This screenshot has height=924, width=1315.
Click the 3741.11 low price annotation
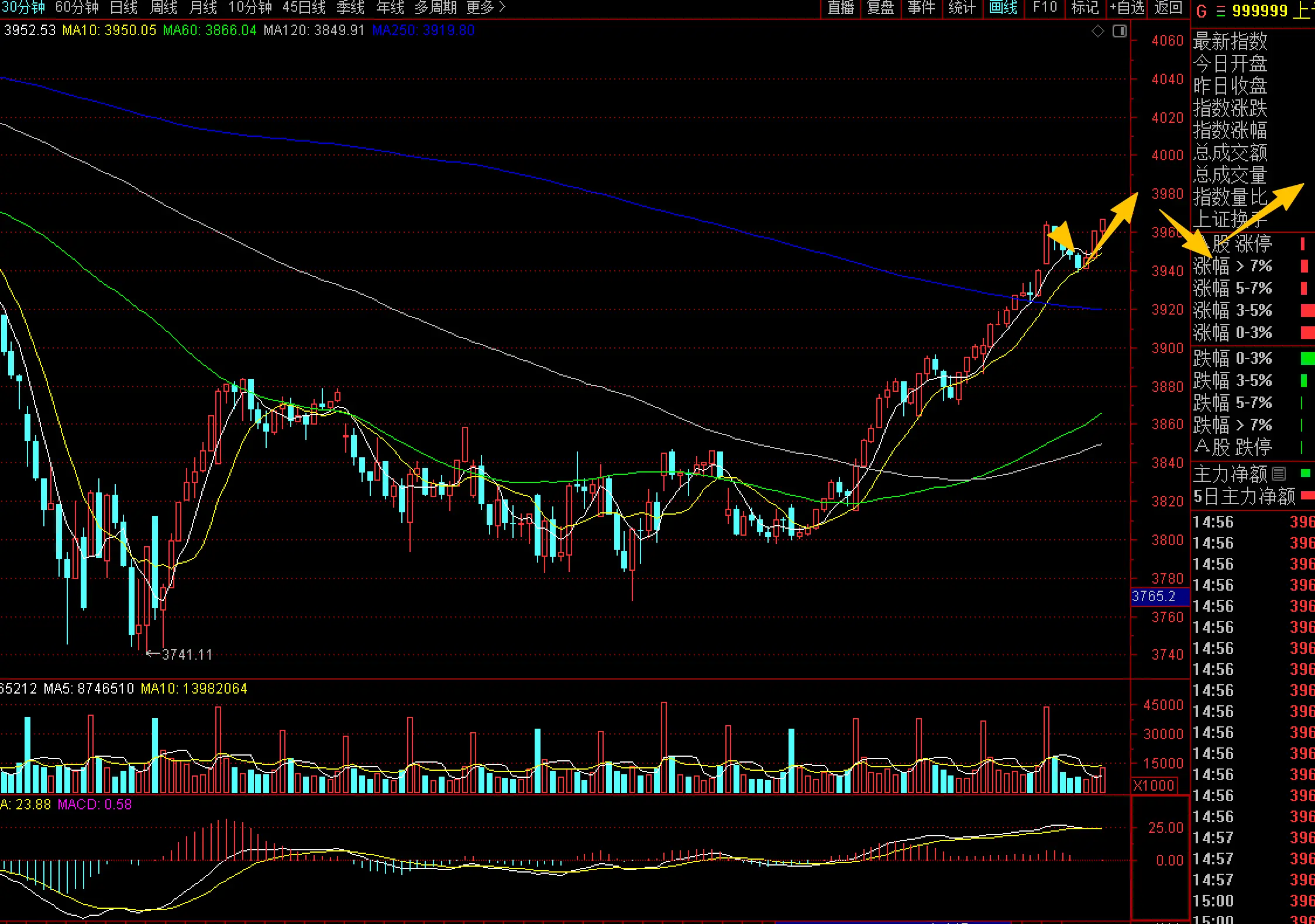[187, 654]
